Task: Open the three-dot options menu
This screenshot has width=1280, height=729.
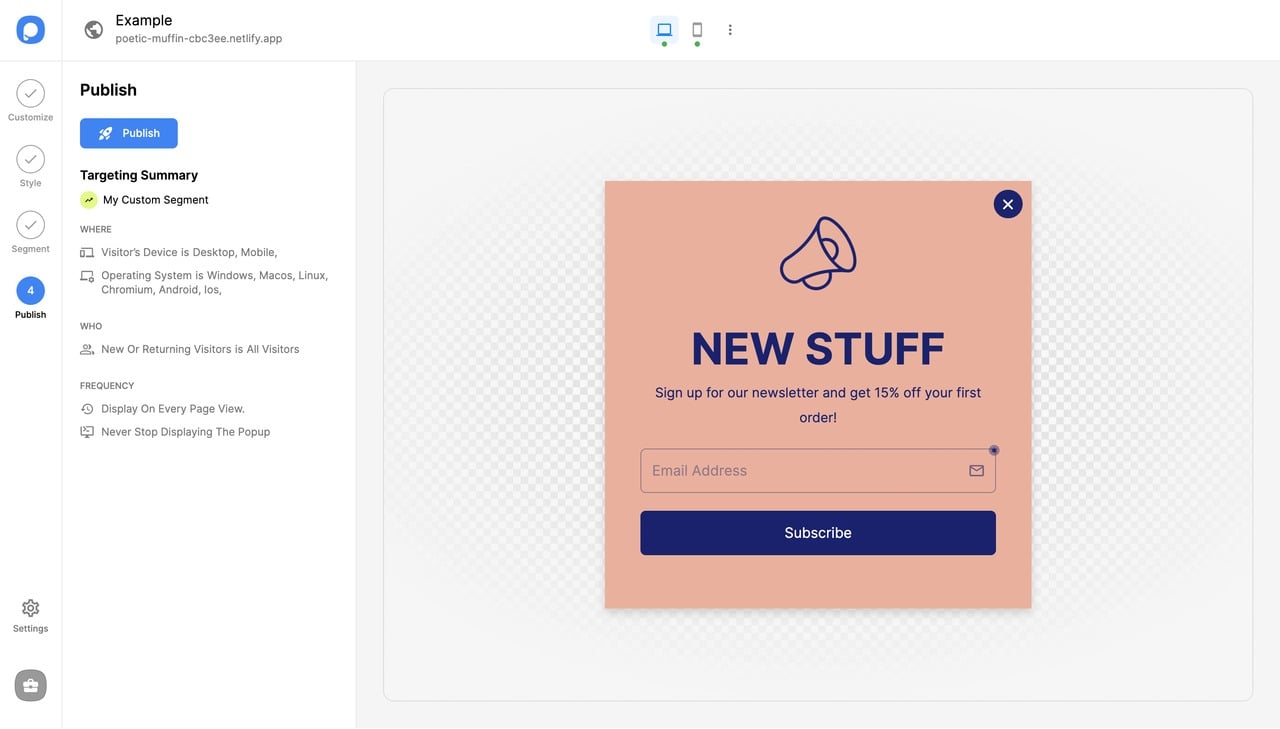Action: (x=730, y=29)
